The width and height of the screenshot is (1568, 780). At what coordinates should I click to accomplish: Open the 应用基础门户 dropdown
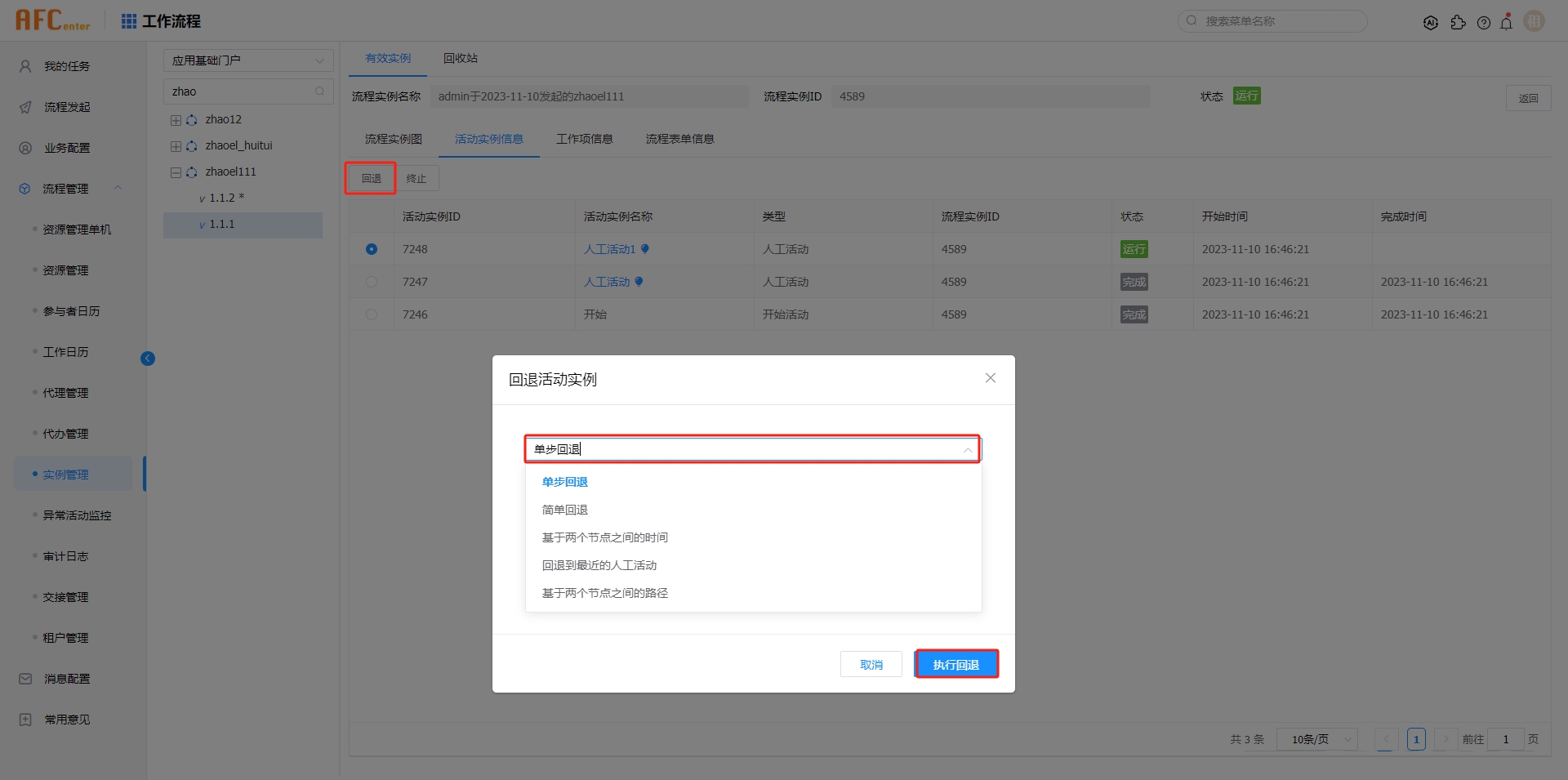[x=247, y=60]
